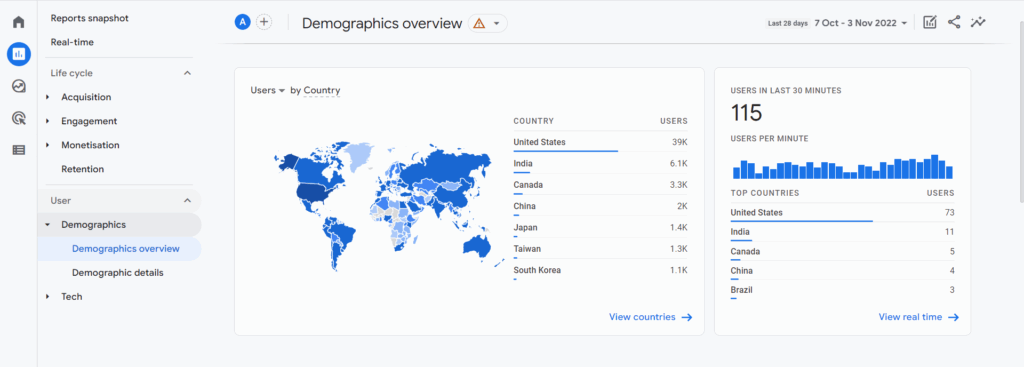Open the Home icon in left rail
Screen dimensions: 1024x367
click(18, 22)
